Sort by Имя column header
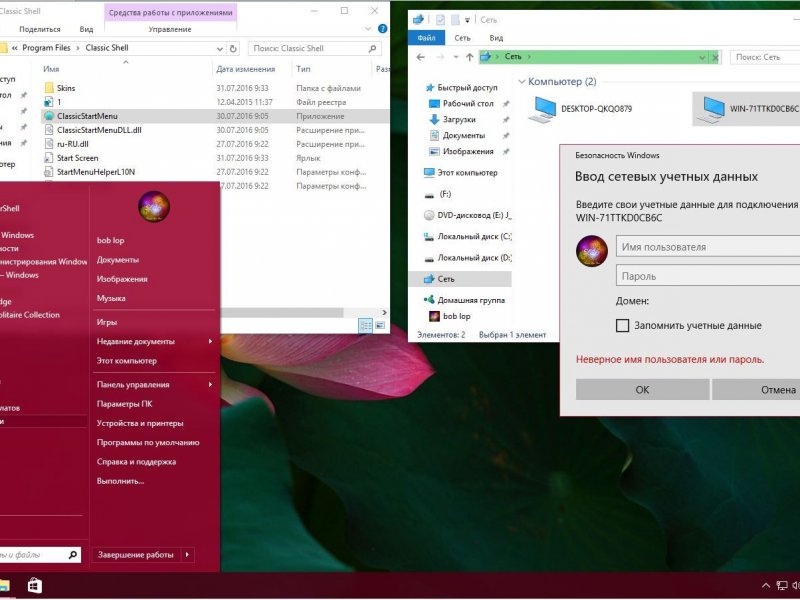The image size is (800, 600). [x=51, y=69]
